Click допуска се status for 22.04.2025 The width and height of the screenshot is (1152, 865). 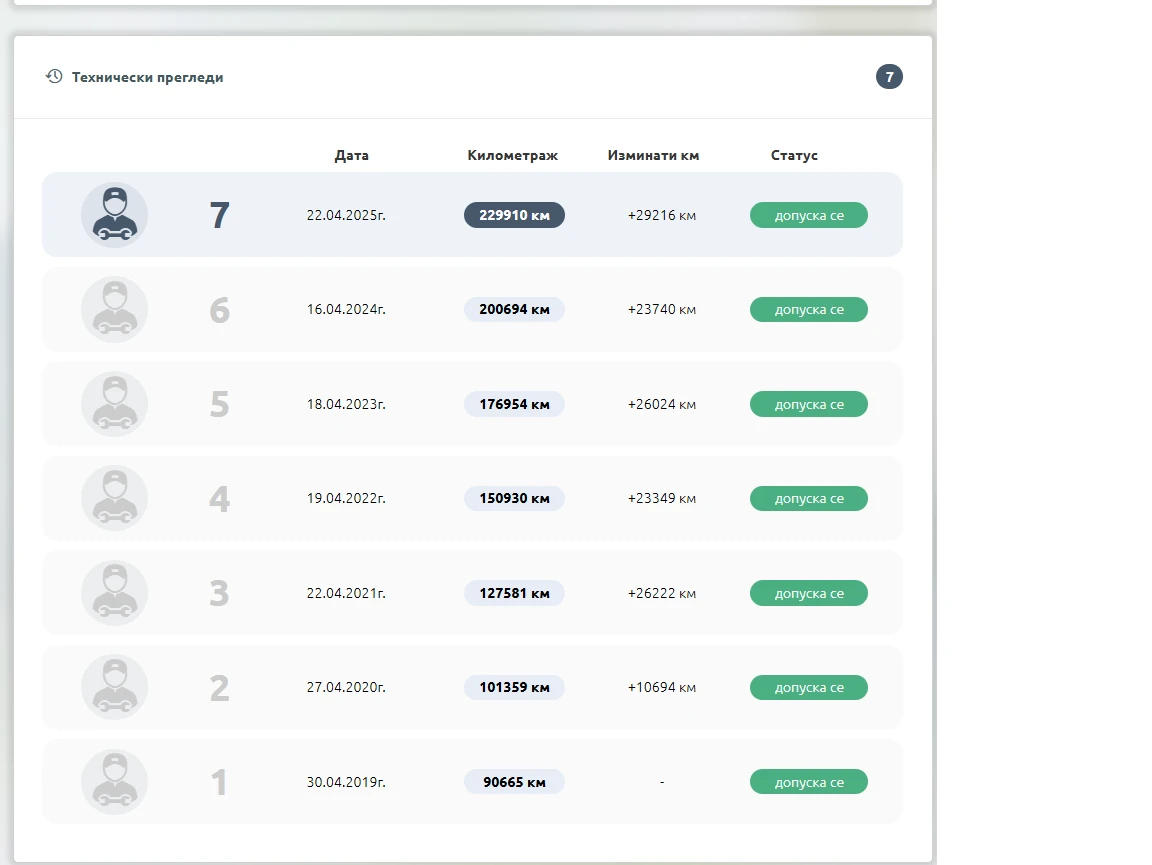tap(808, 215)
